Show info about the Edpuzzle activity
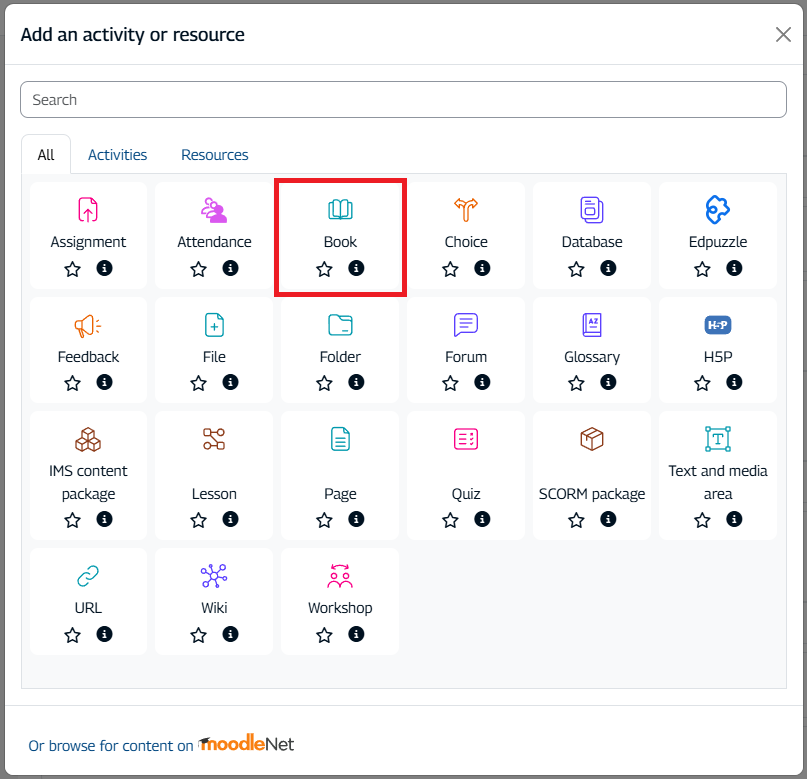The width and height of the screenshot is (807, 779). (734, 268)
